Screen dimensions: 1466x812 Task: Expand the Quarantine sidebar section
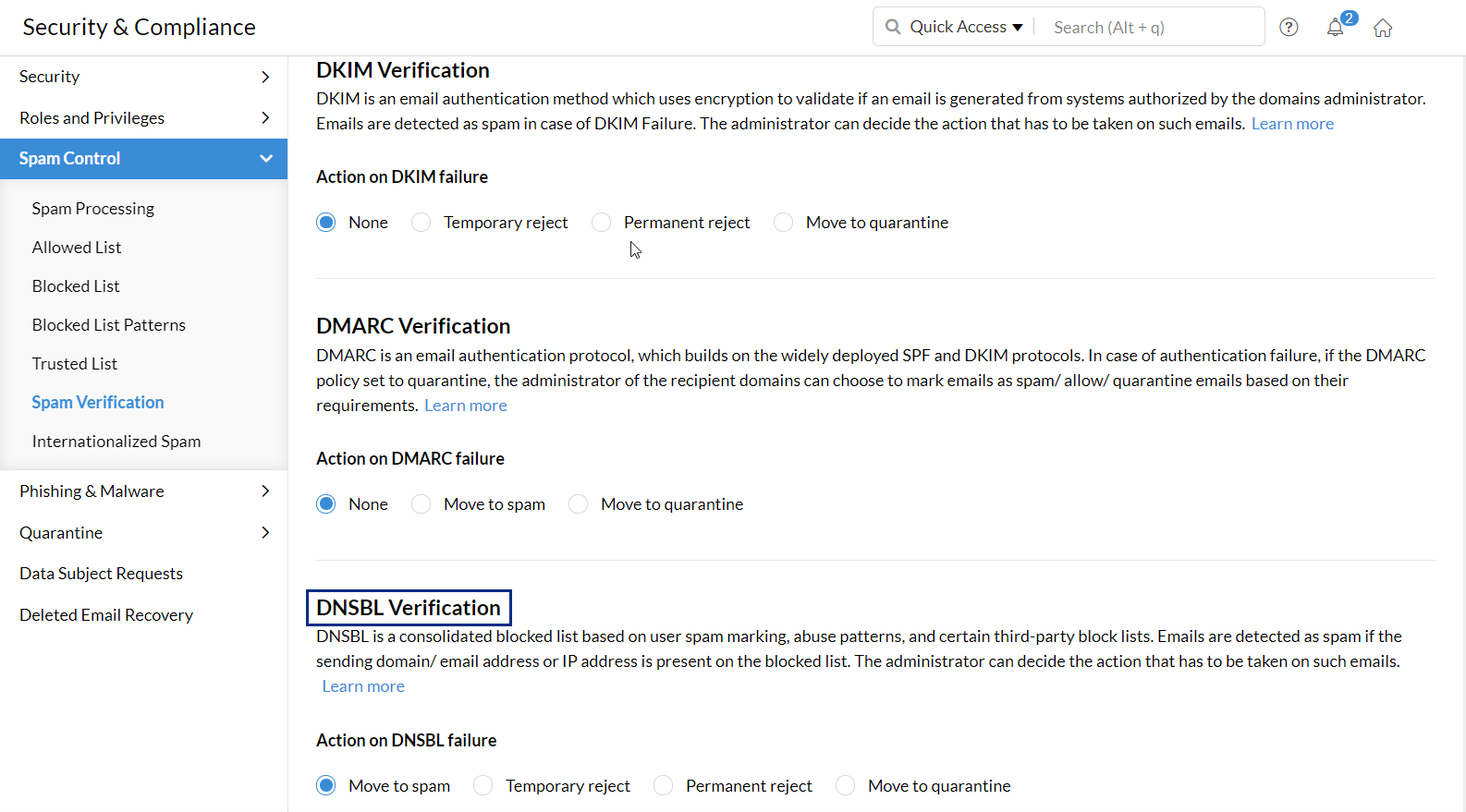click(x=143, y=533)
